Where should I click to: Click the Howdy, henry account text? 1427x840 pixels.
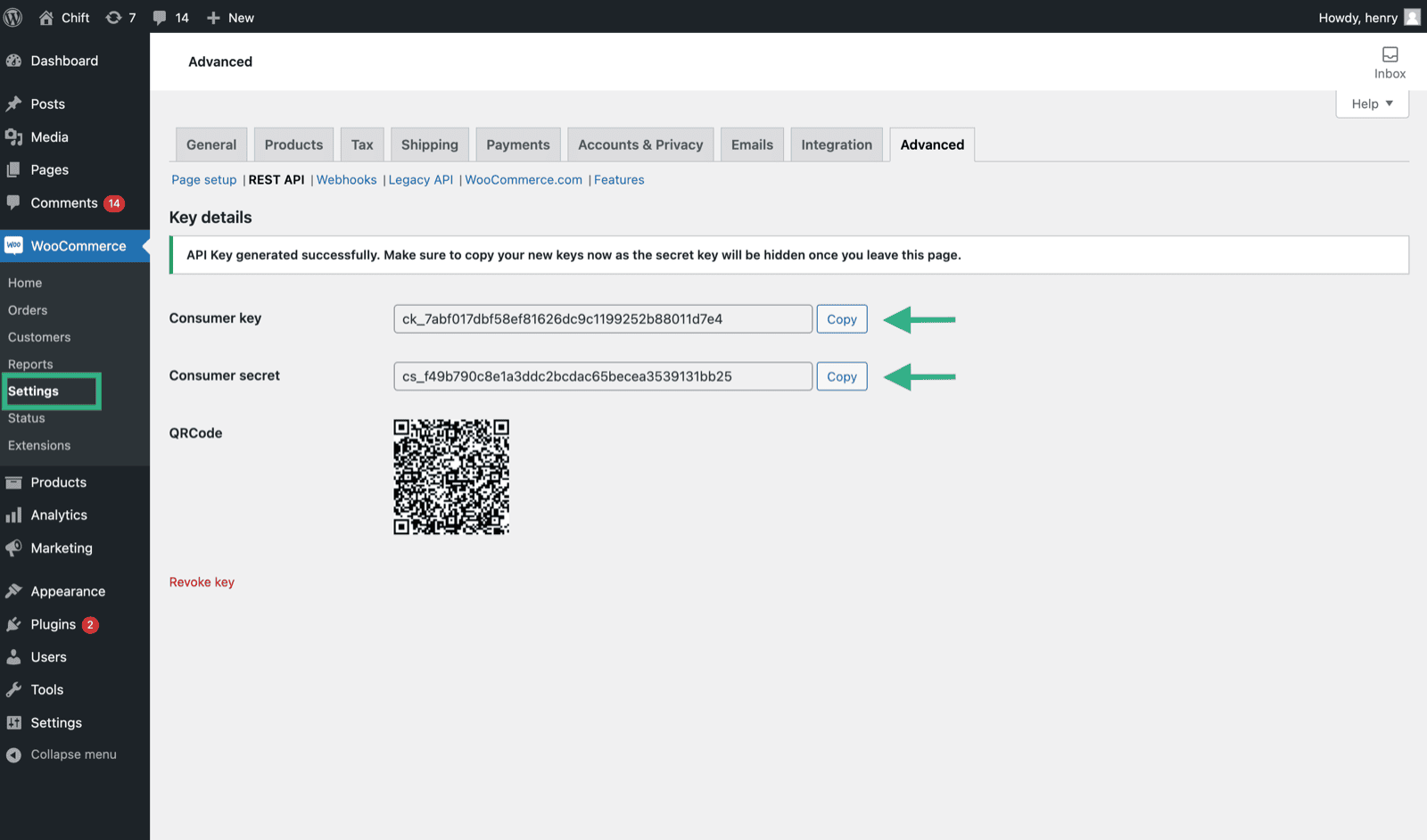click(x=1357, y=18)
